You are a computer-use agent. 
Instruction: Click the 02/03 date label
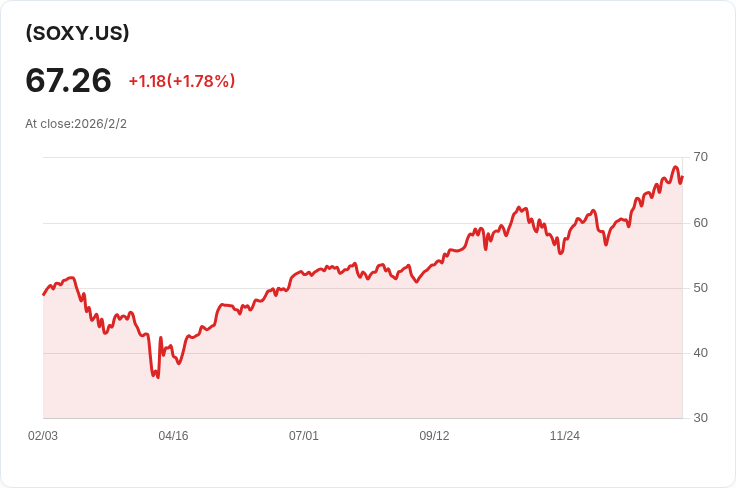tap(43, 436)
